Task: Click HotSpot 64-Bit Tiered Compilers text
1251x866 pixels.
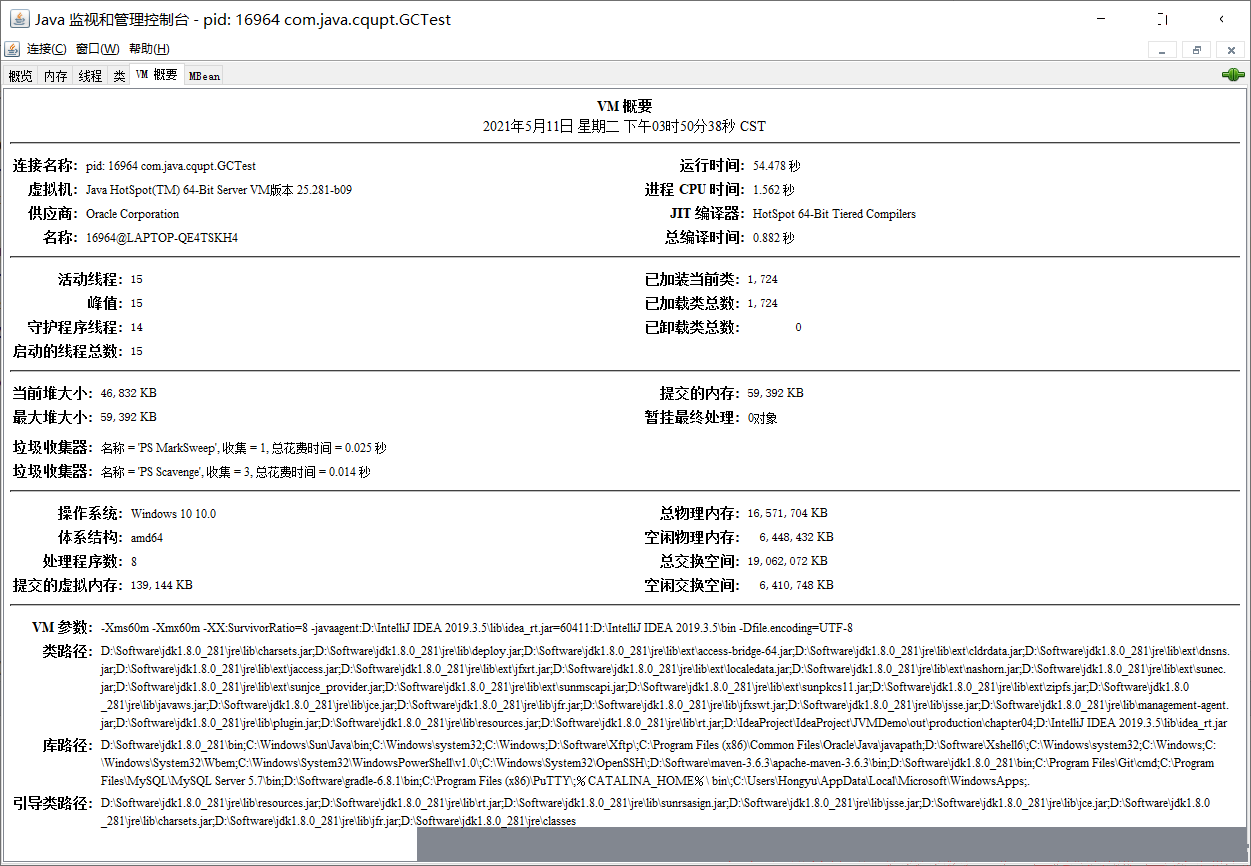Action: tap(834, 214)
